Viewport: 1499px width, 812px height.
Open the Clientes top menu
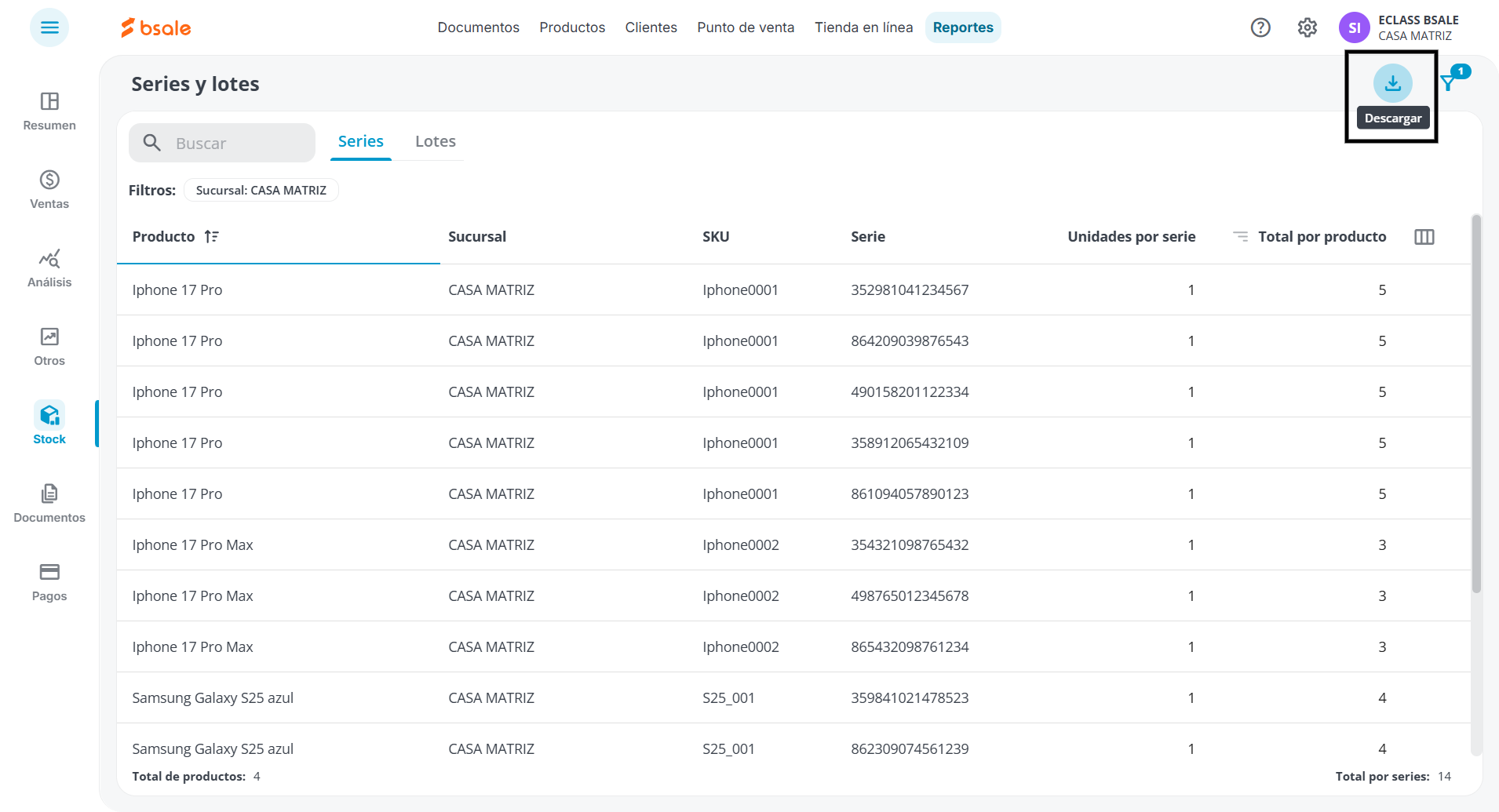click(651, 27)
